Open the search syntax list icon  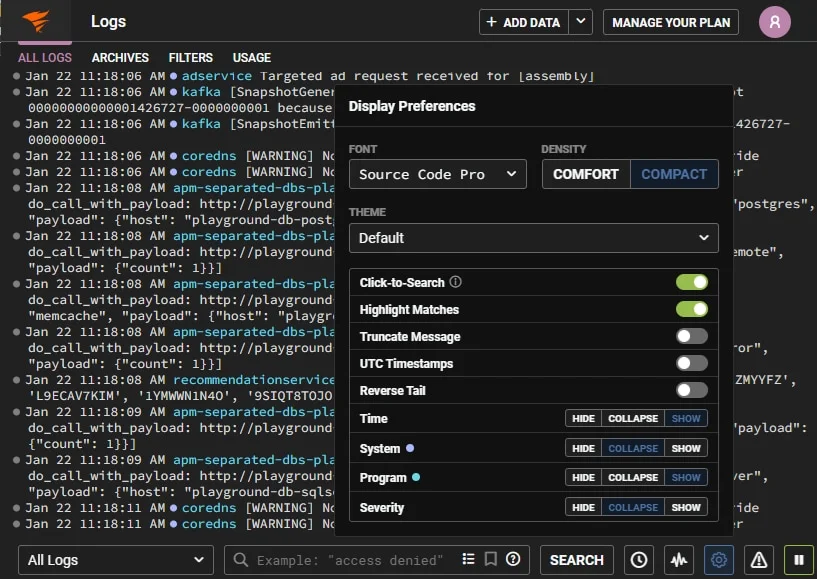(x=468, y=560)
